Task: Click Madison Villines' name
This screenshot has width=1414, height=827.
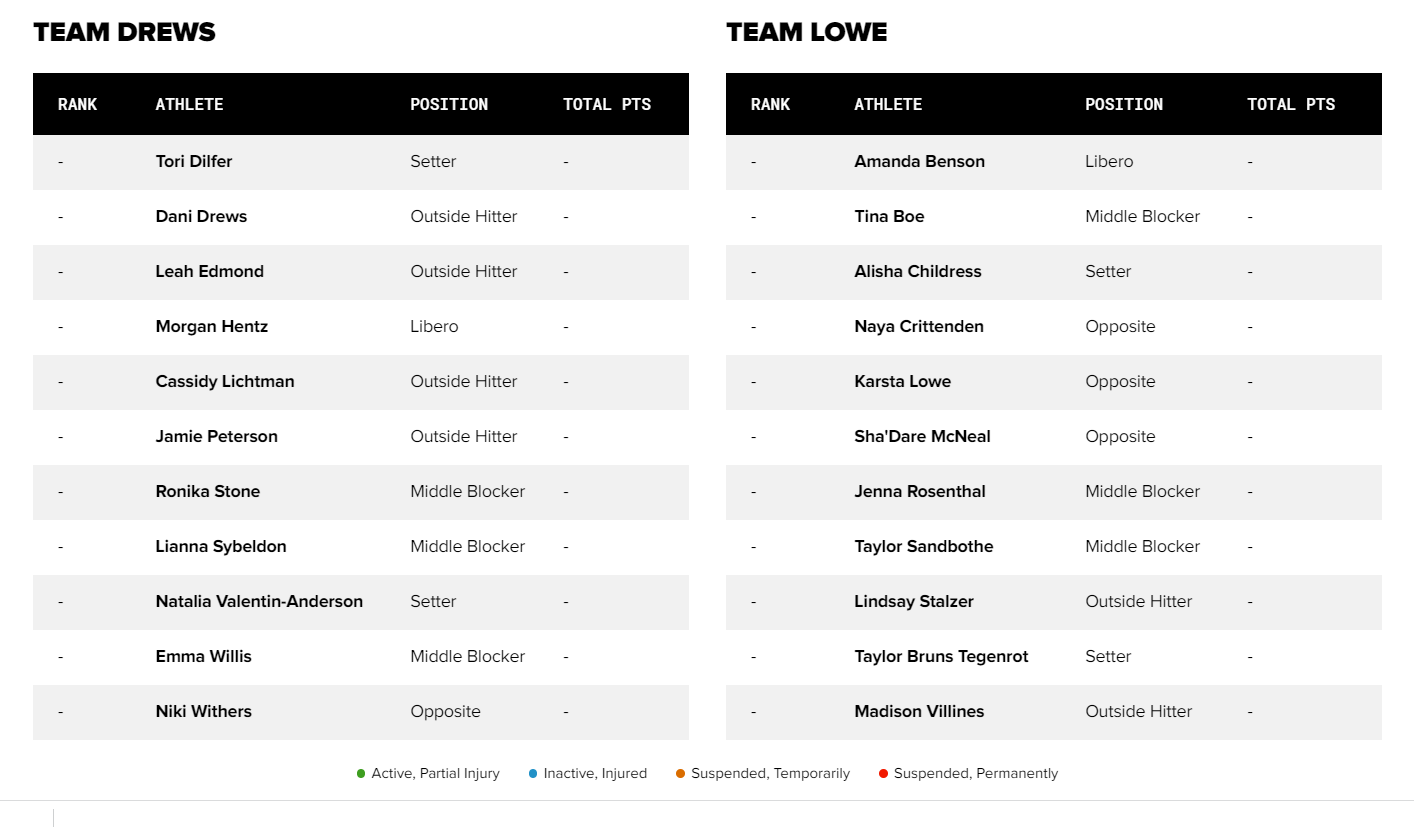Action: [919, 712]
